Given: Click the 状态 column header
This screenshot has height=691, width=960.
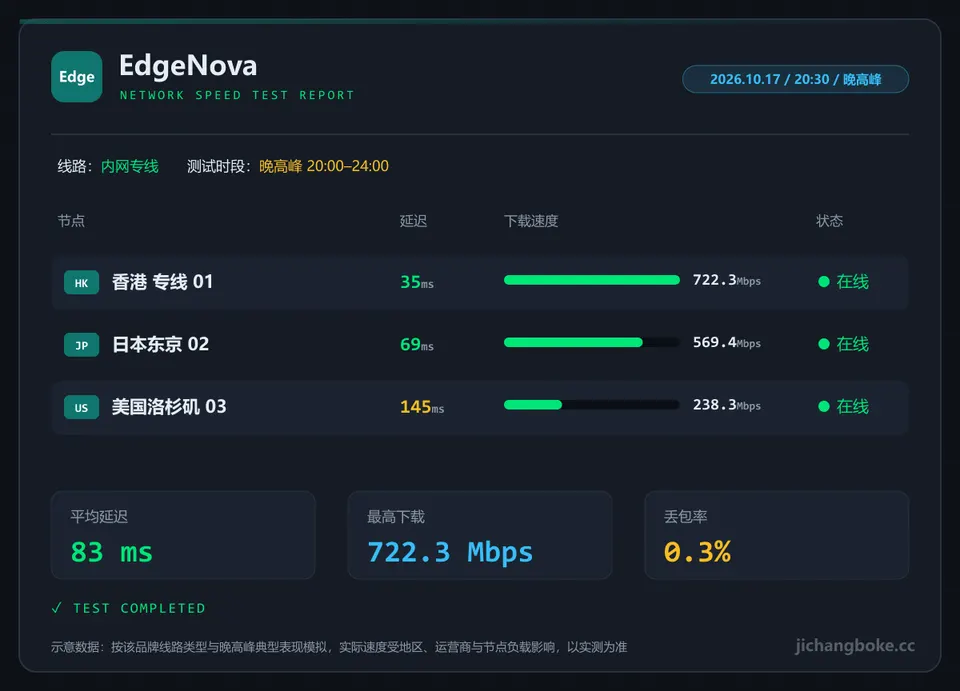Looking at the screenshot, I should (x=830, y=221).
